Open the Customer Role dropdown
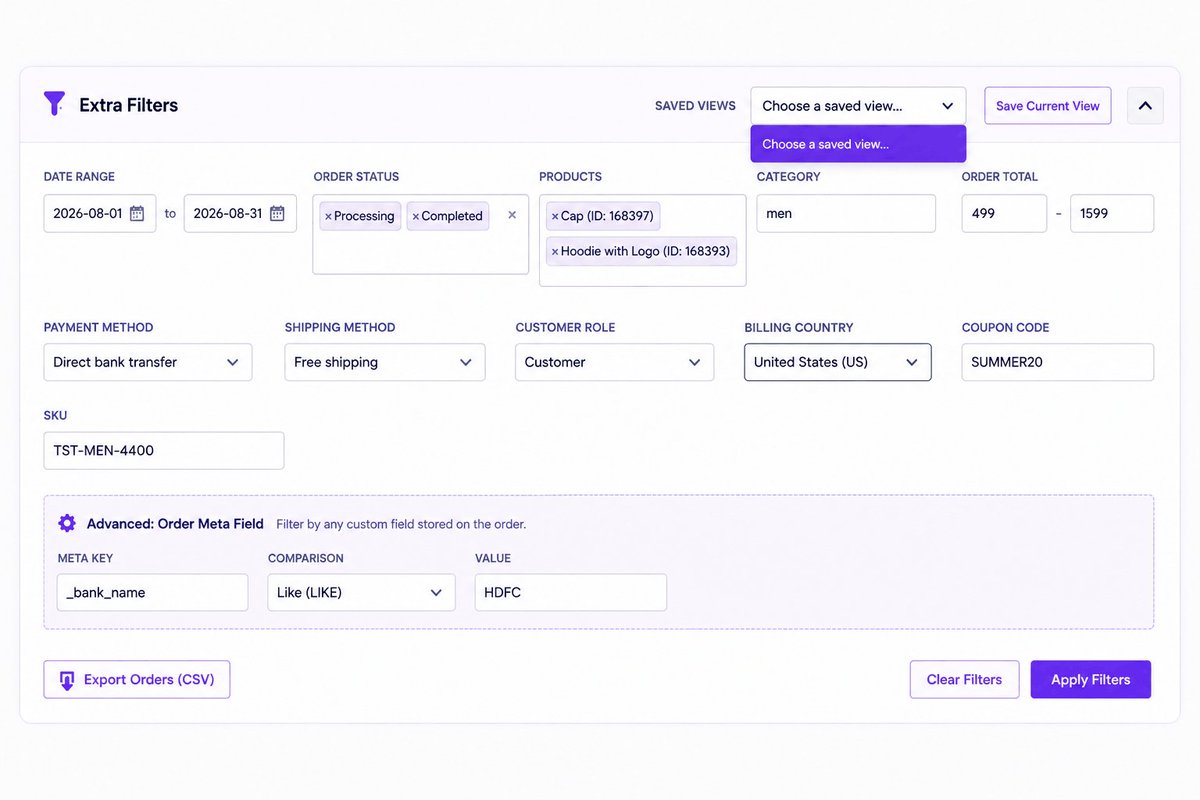Screen dimensions: 1200x800 pyautogui.click(x=614, y=362)
